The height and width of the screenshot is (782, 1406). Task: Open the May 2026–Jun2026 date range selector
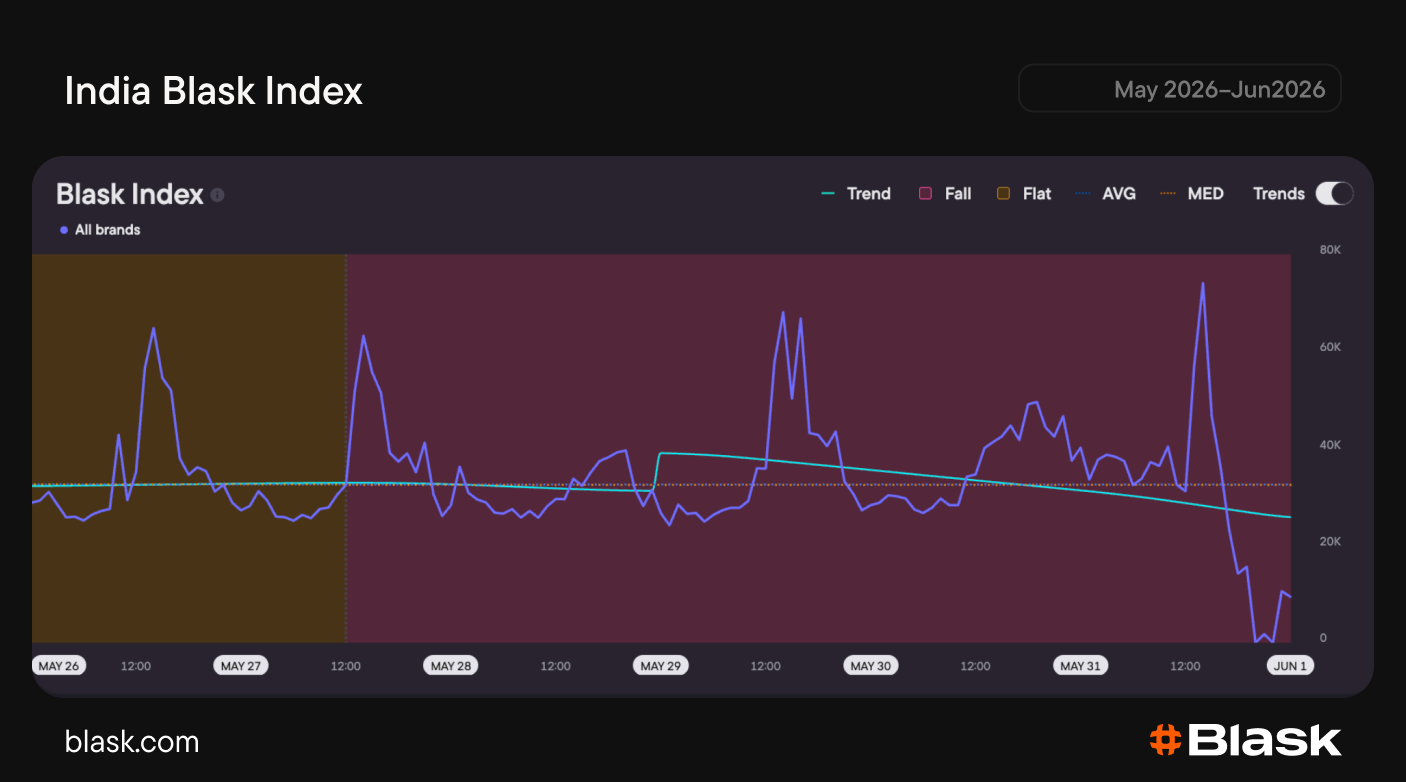[1179, 89]
